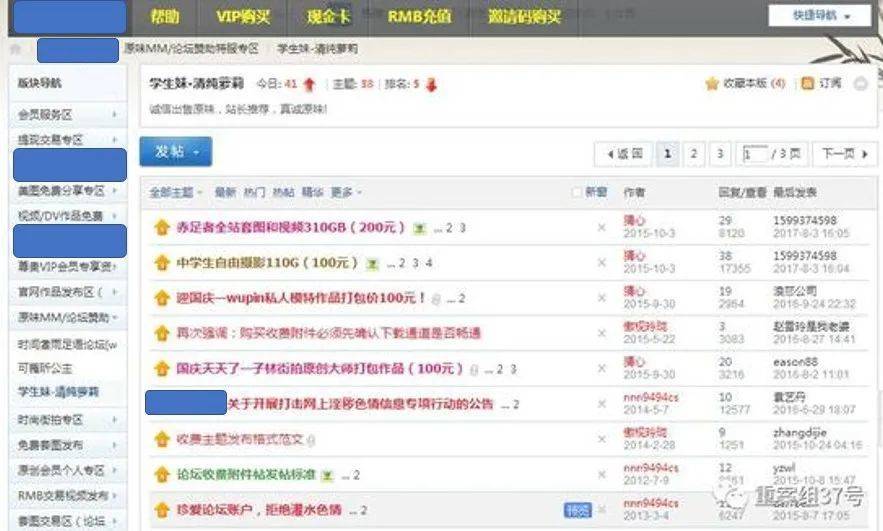Select RMB交易视频发布 in the sidebar
883x531 pixels.
click(63, 496)
